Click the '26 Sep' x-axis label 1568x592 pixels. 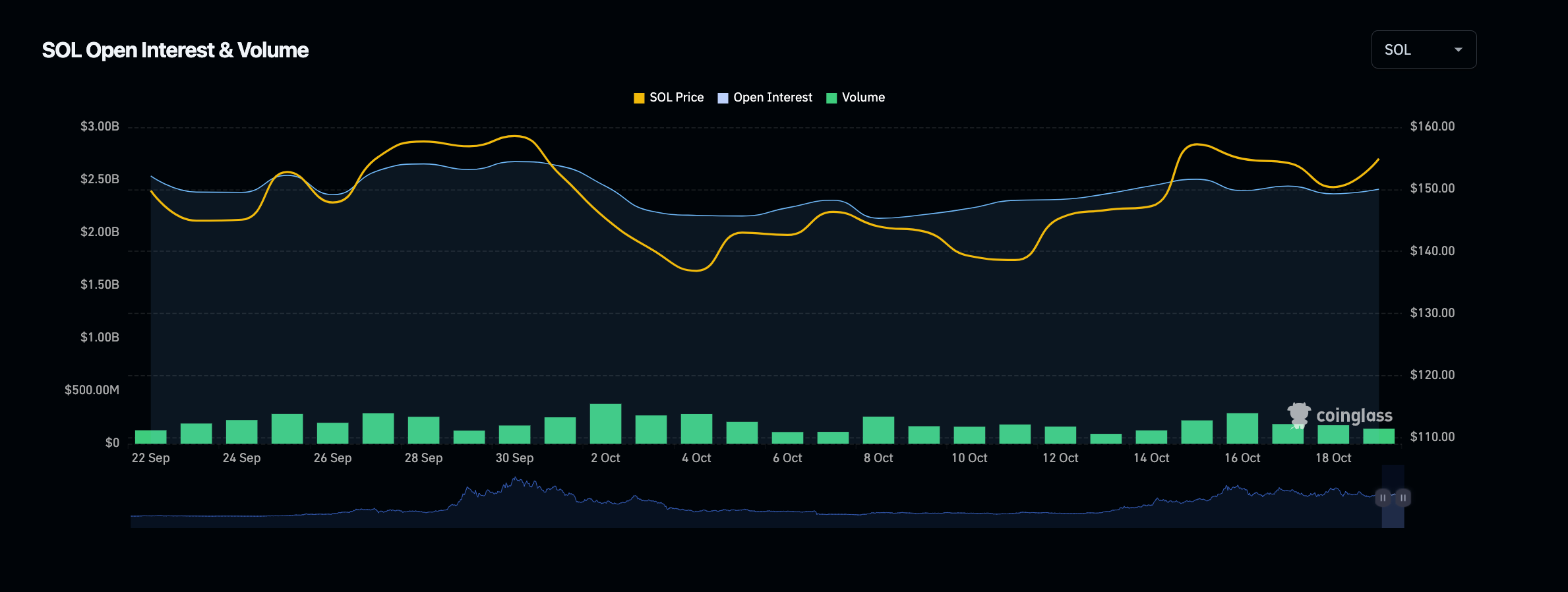click(x=332, y=458)
